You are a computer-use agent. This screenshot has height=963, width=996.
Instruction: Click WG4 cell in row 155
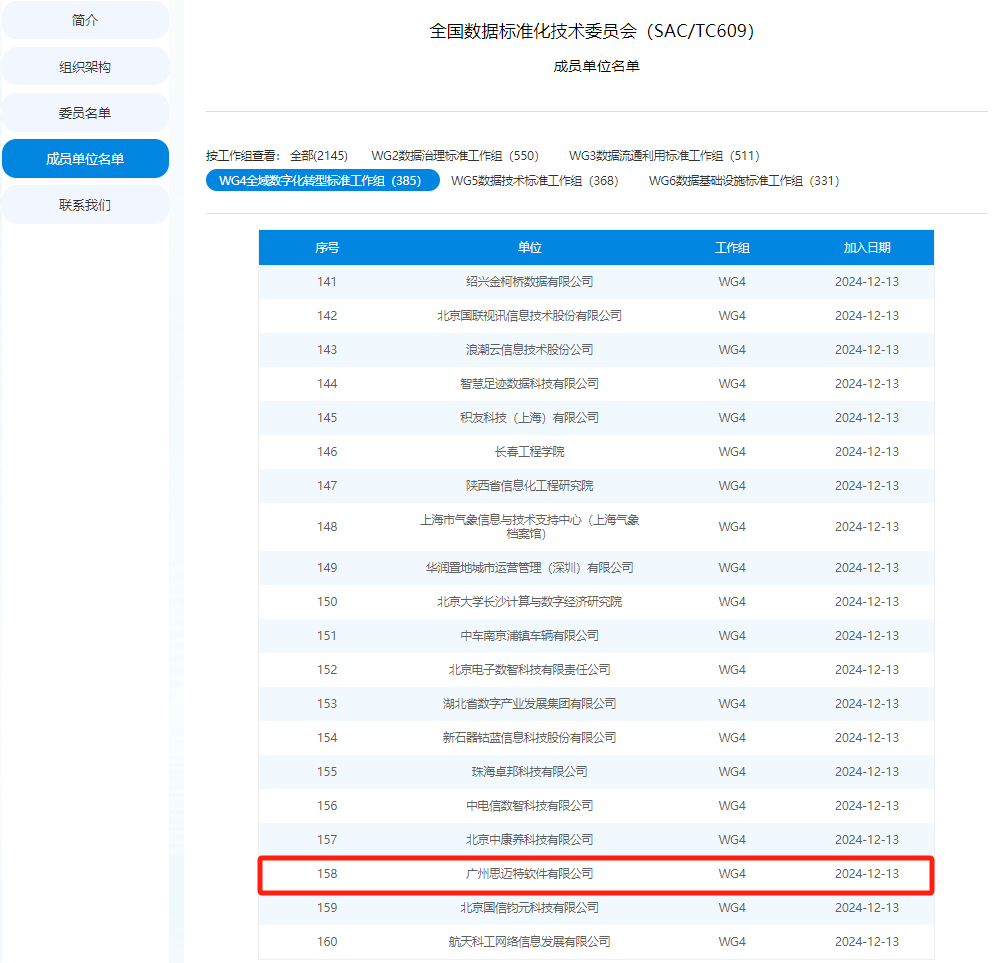(732, 771)
